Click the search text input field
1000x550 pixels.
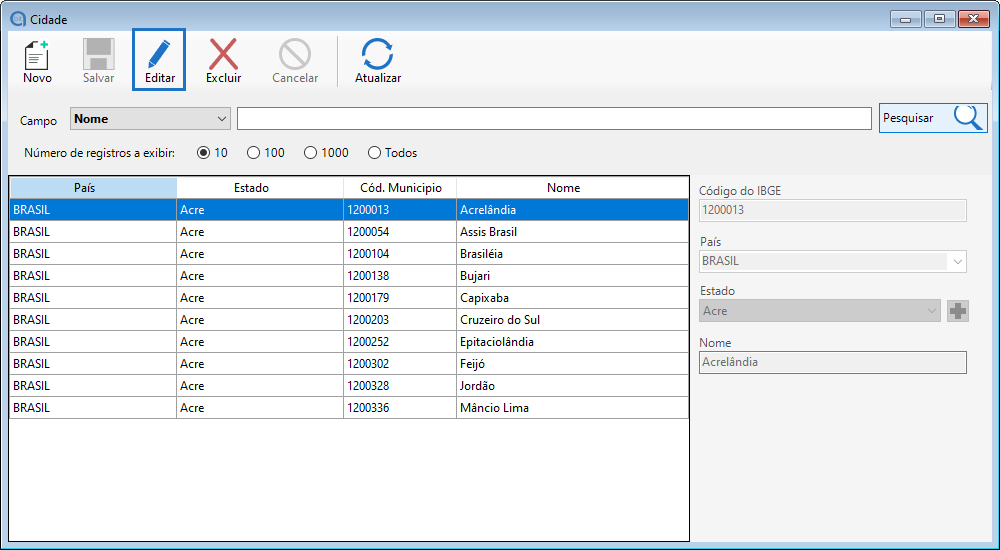coord(554,119)
